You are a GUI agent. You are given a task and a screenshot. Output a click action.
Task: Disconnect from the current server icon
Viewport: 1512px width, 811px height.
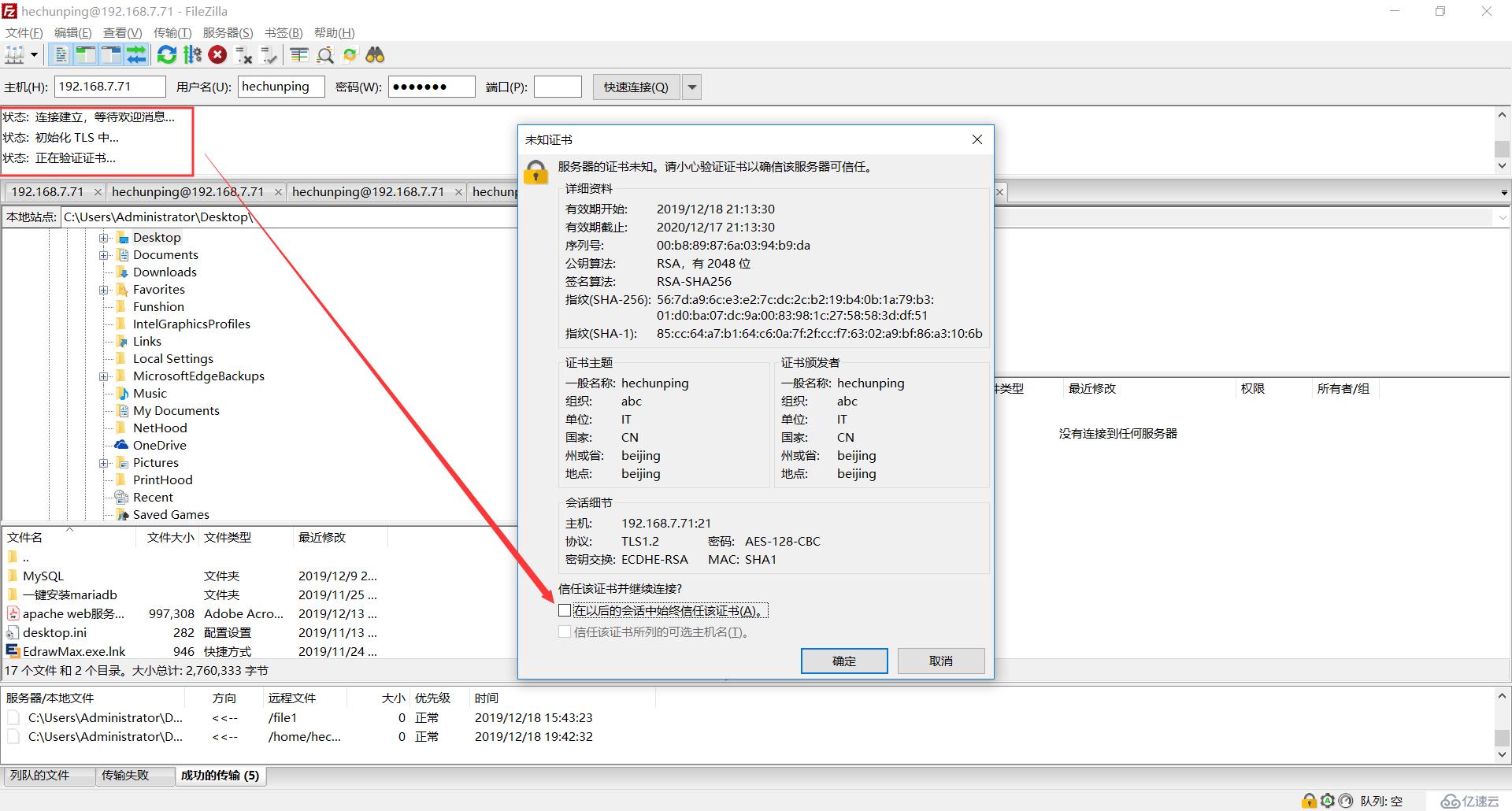pos(244,55)
